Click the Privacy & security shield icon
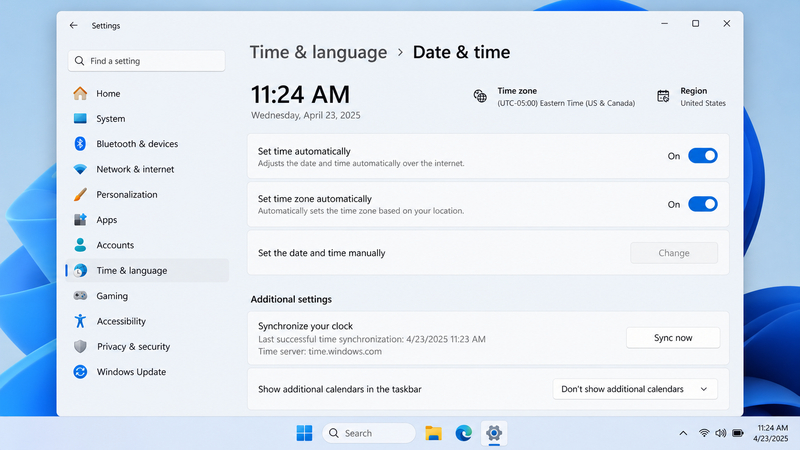Screen dimensions: 800x450 (80, 346)
